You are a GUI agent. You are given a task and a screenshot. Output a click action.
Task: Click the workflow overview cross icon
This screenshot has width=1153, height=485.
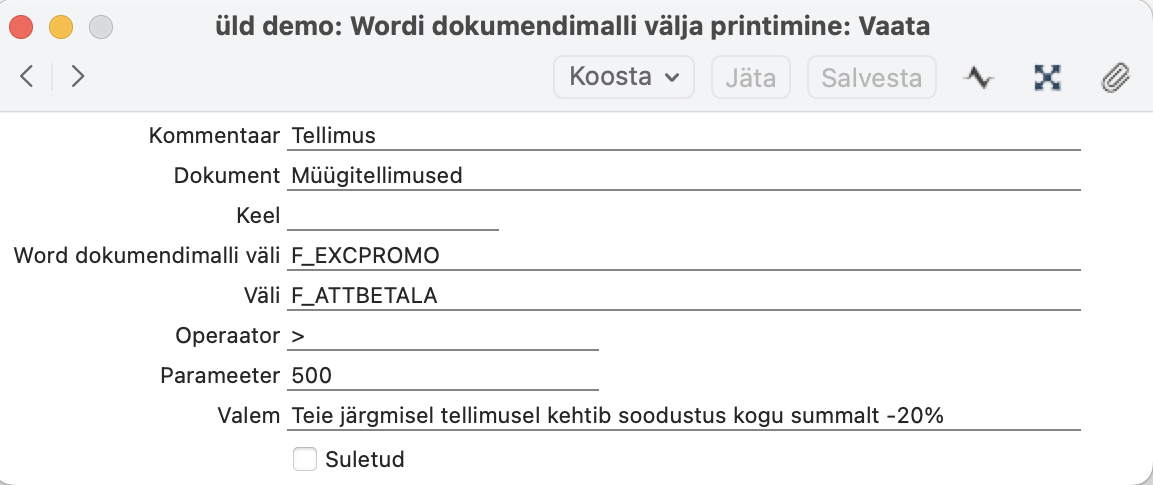tap(1047, 77)
